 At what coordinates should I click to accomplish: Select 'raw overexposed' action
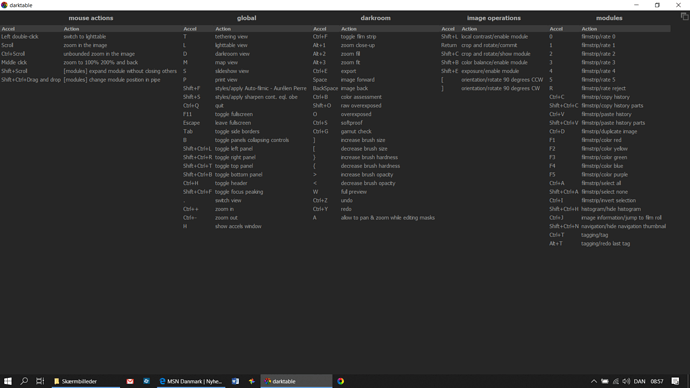(361, 106)
